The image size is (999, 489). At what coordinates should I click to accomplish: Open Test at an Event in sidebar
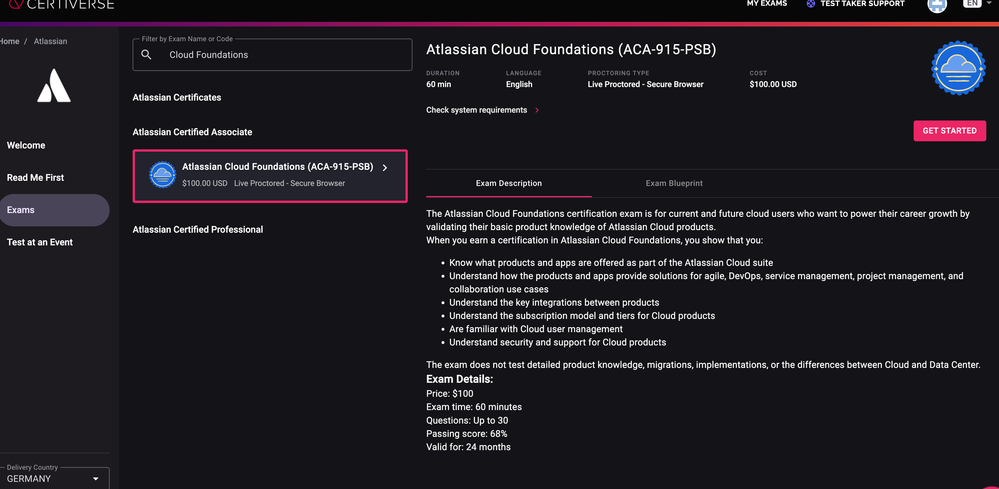coord(40,242)
